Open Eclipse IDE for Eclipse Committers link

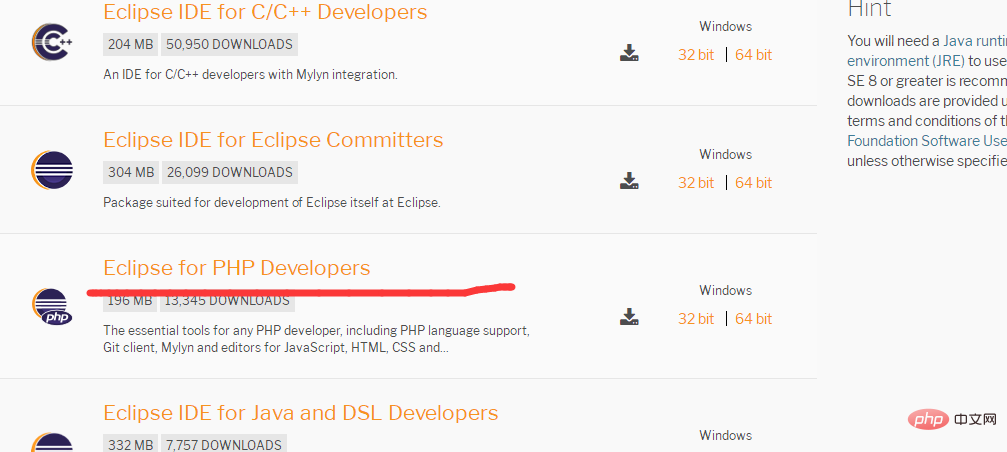(x=273, y=139)
